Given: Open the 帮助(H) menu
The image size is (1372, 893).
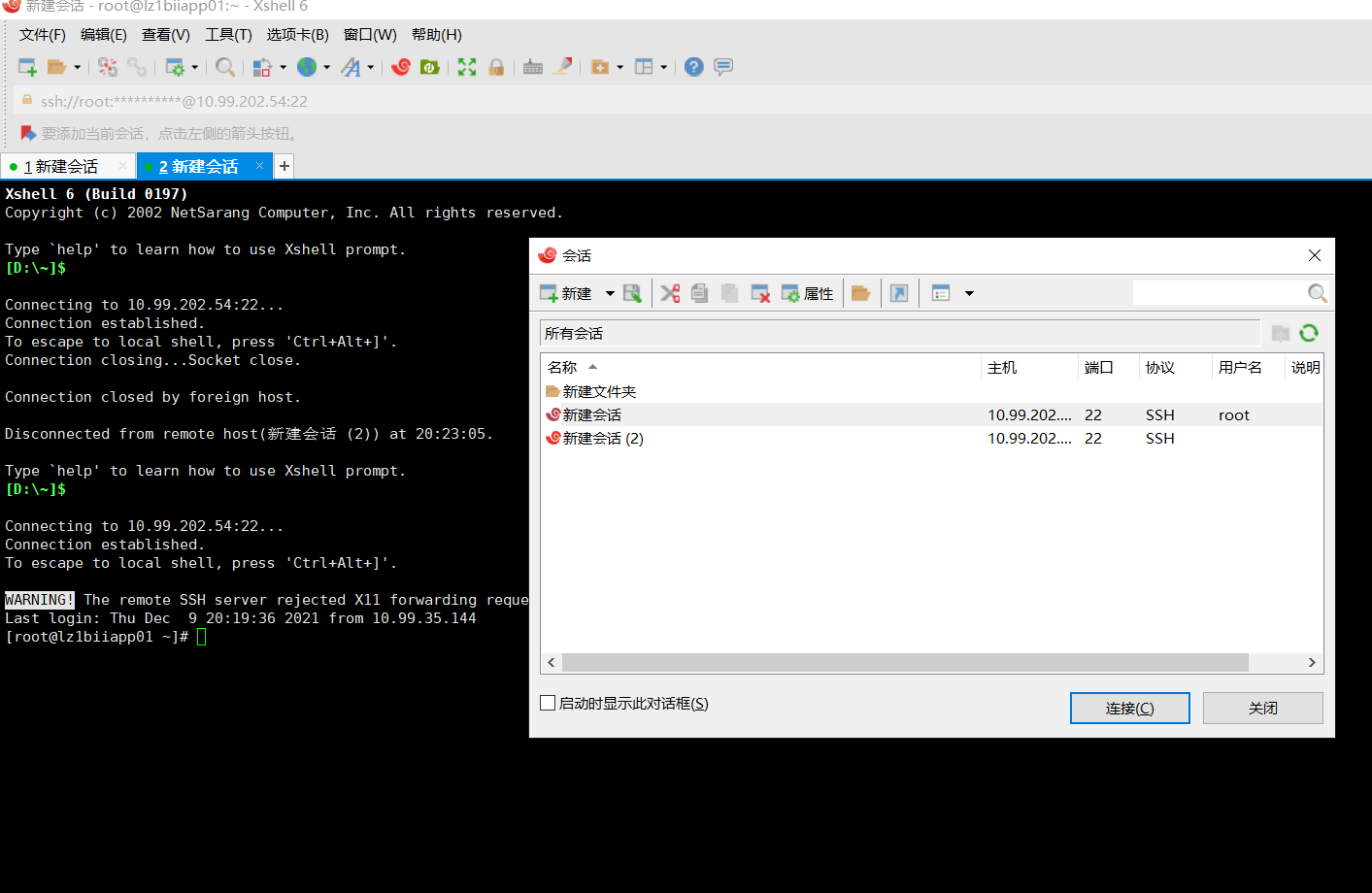Looking at the screenshot, I should [x=437, y=35].
